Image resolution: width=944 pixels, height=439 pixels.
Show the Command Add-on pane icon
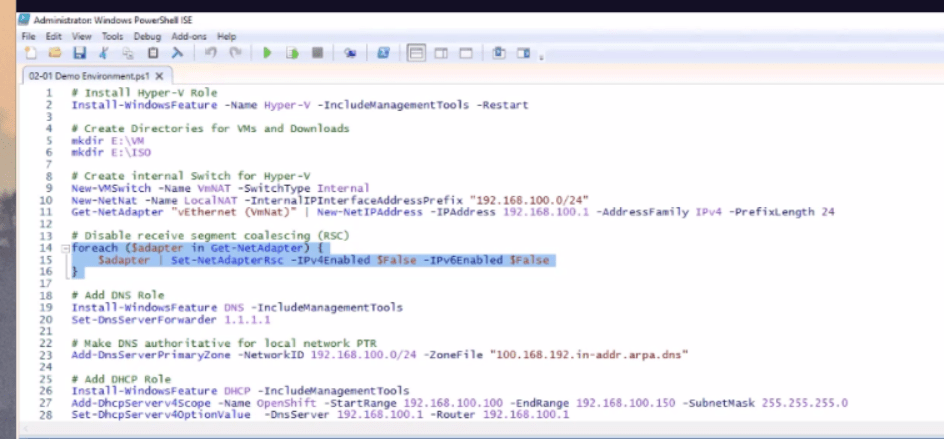523,53
